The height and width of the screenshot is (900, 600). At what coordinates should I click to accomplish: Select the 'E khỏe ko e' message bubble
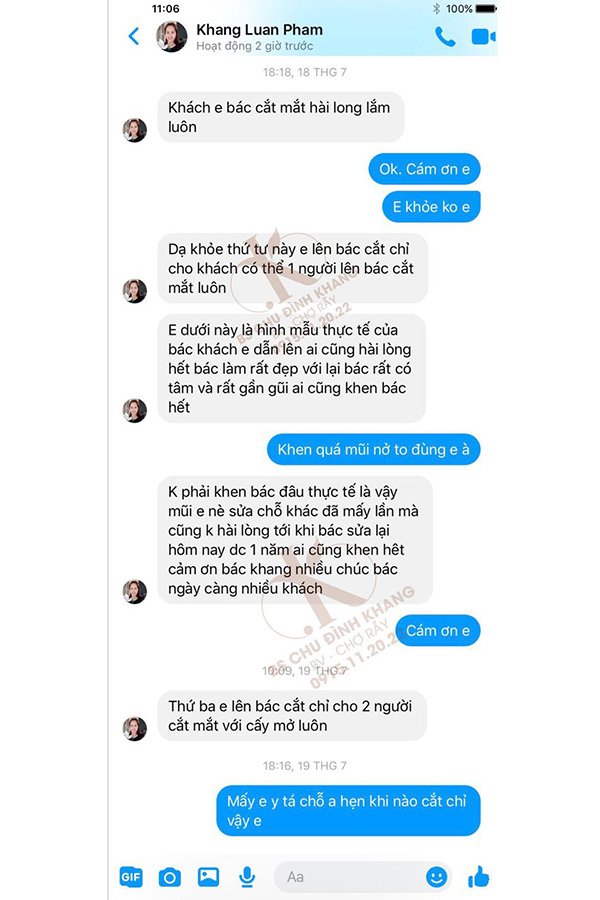click(431, 207)
